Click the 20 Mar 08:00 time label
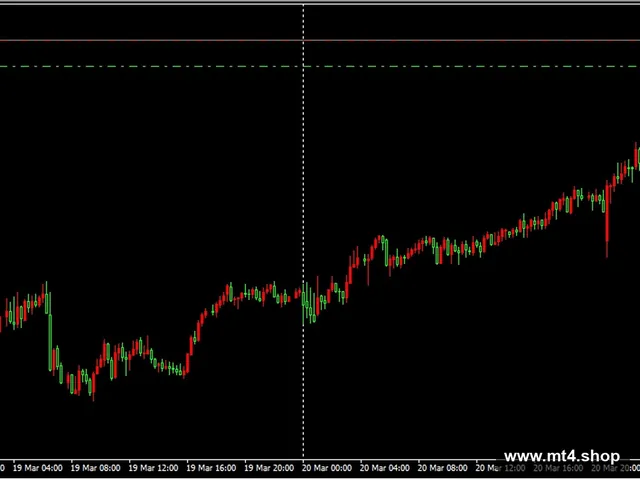This screenshot has width=640, height=480. tap(443, 468)
